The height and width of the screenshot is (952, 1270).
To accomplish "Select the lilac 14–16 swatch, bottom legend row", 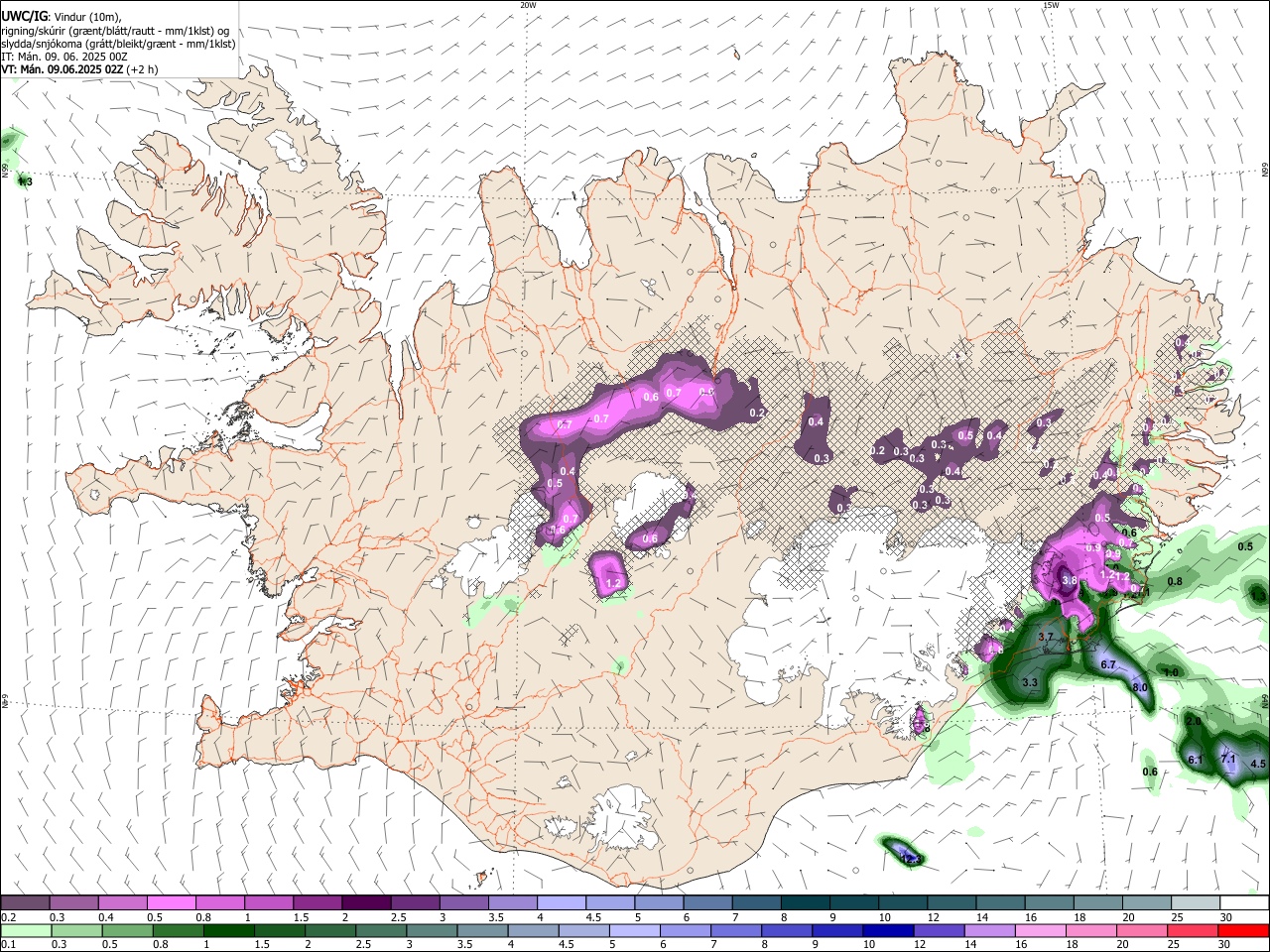I will pyautogui.click(x=989, y=931).
